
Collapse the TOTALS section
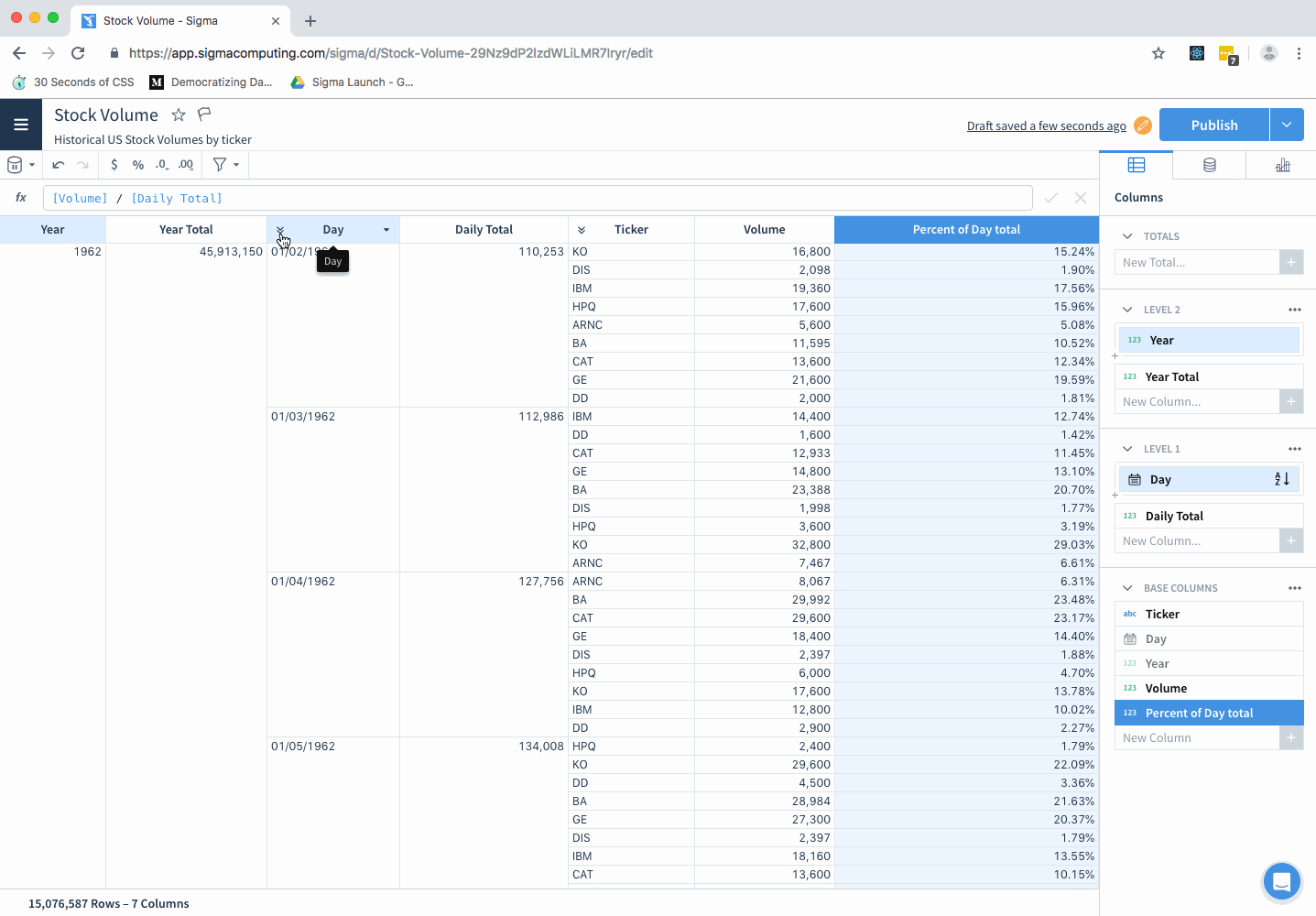(x=1127, y=236)
